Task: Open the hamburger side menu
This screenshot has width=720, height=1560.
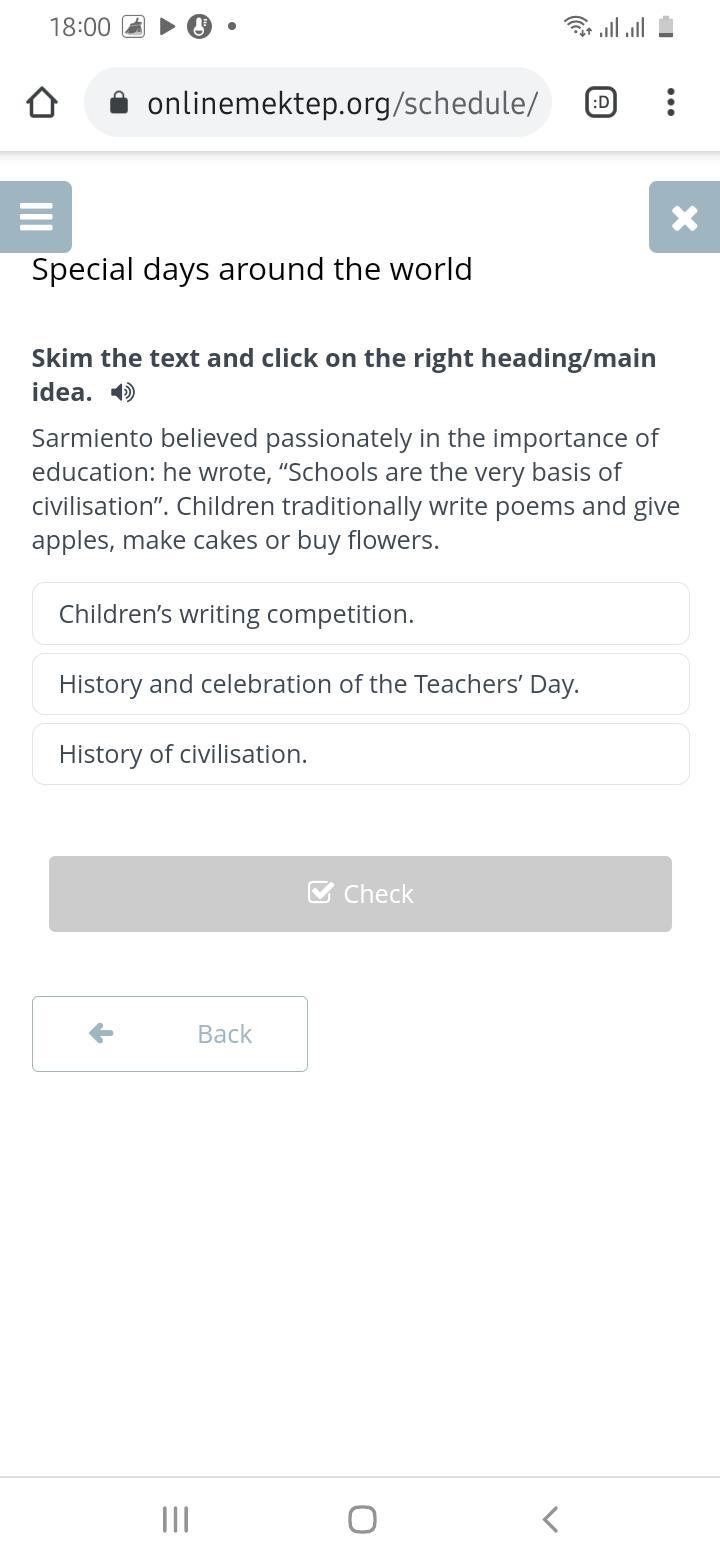Action: pyautogui.click(x=36, y=217)
